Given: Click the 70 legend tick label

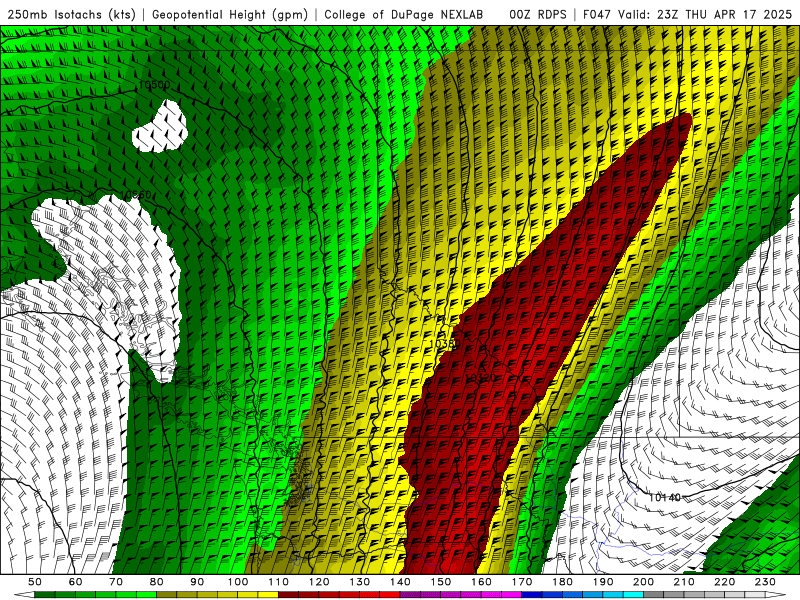Looking at the screenshot, I should pos(116,582).
